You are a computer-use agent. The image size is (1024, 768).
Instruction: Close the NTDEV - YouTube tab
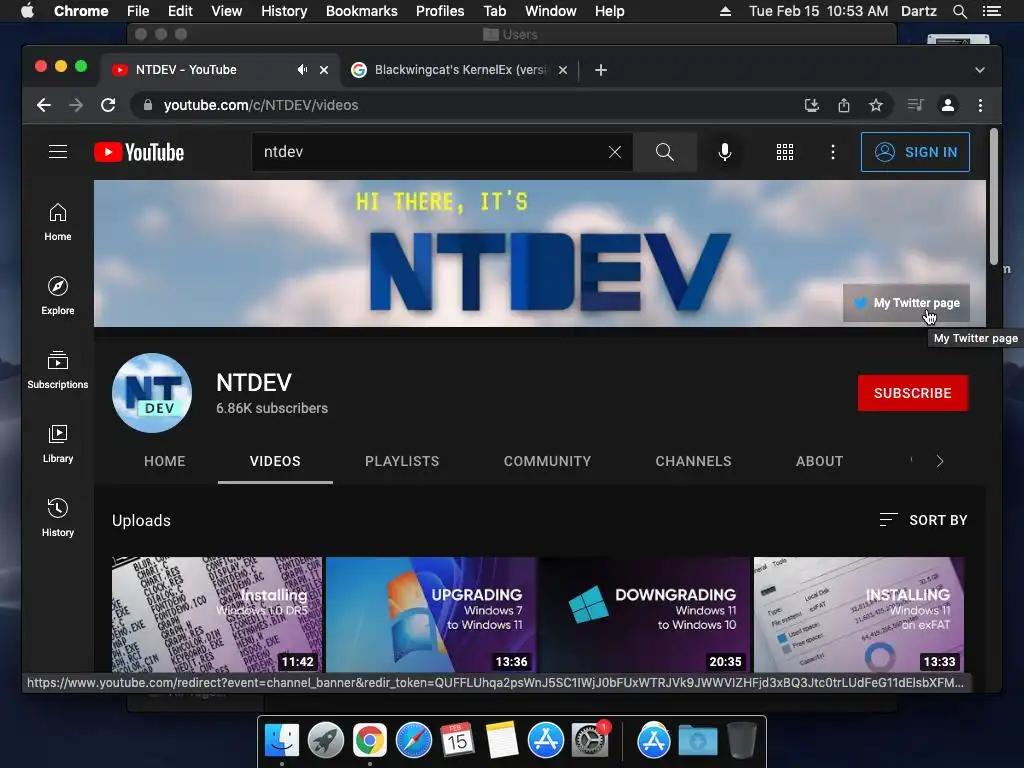pos(324,70)
